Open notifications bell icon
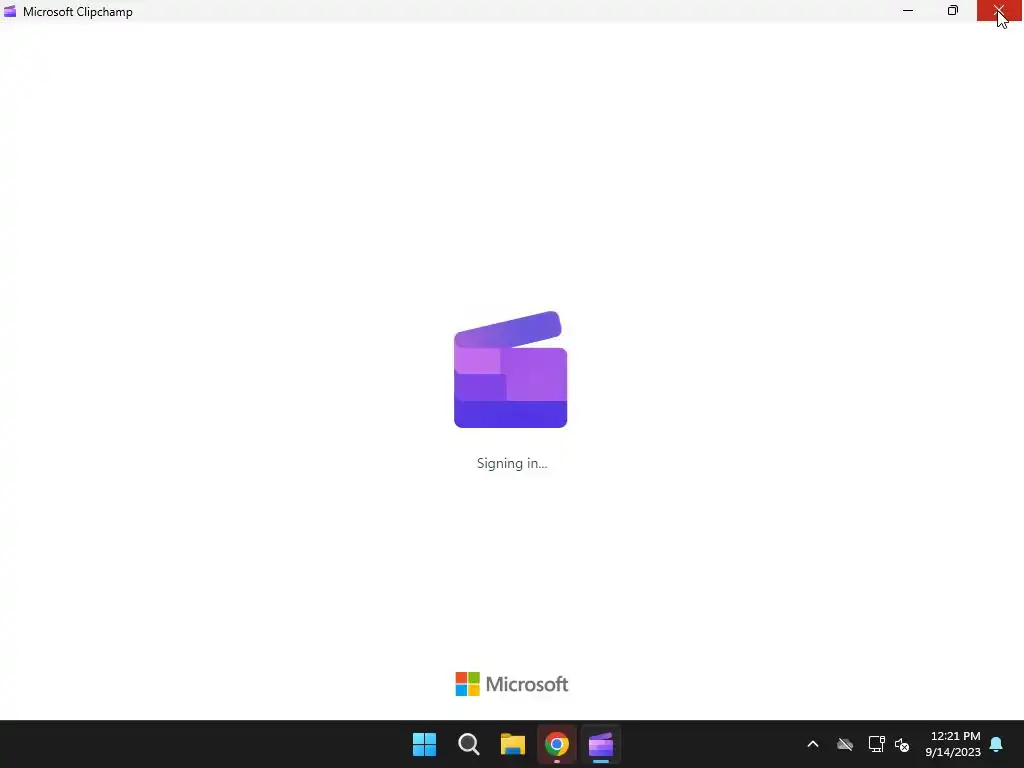1024x768 pixels. point(997,744)
